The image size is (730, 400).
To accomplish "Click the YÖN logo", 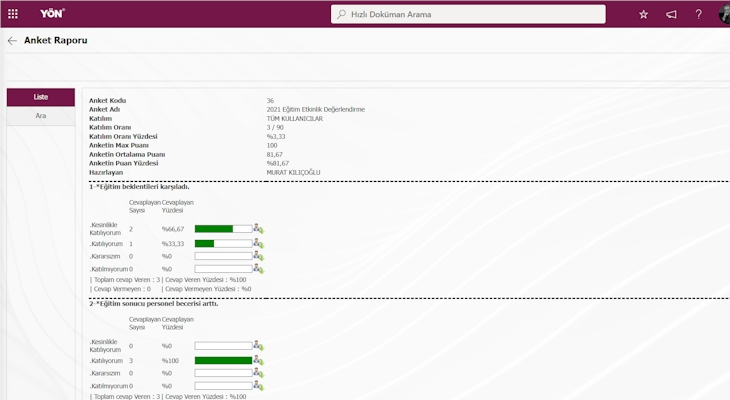I will [52, 14].
